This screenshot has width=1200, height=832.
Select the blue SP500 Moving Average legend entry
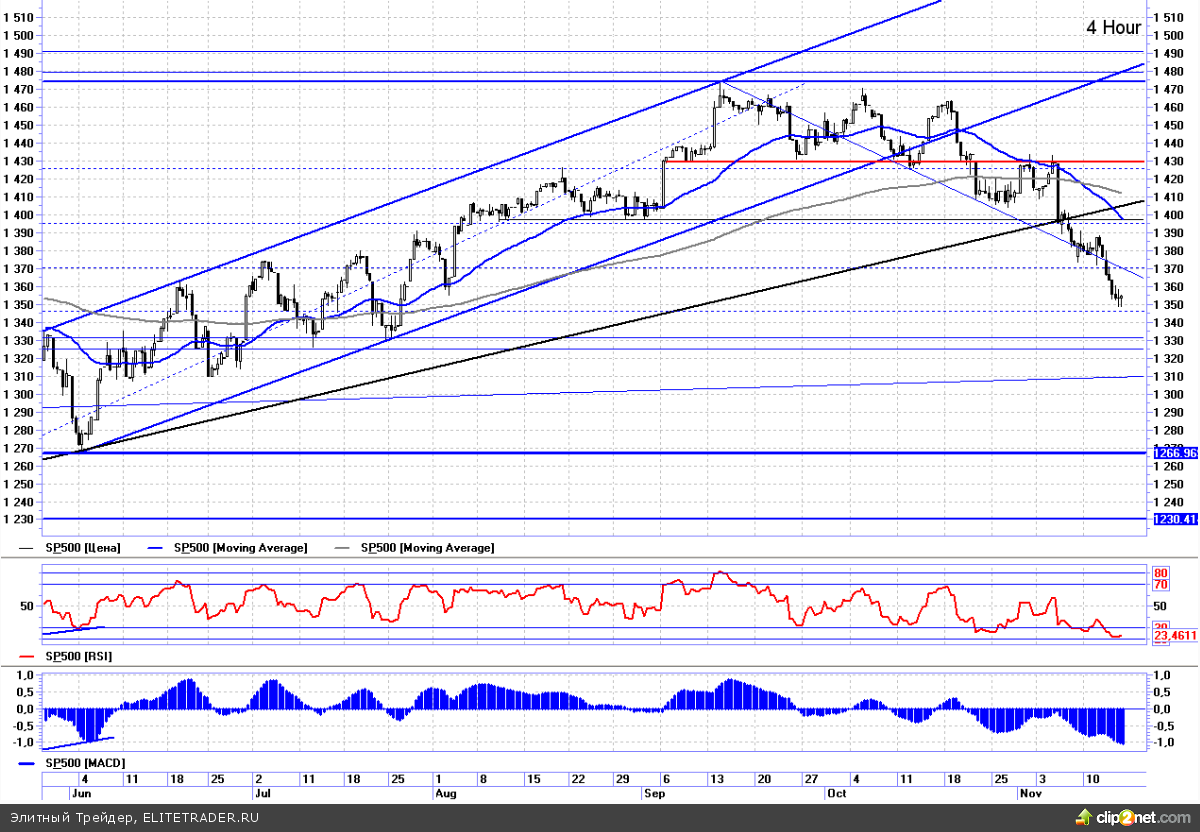[x=239, y=548]
